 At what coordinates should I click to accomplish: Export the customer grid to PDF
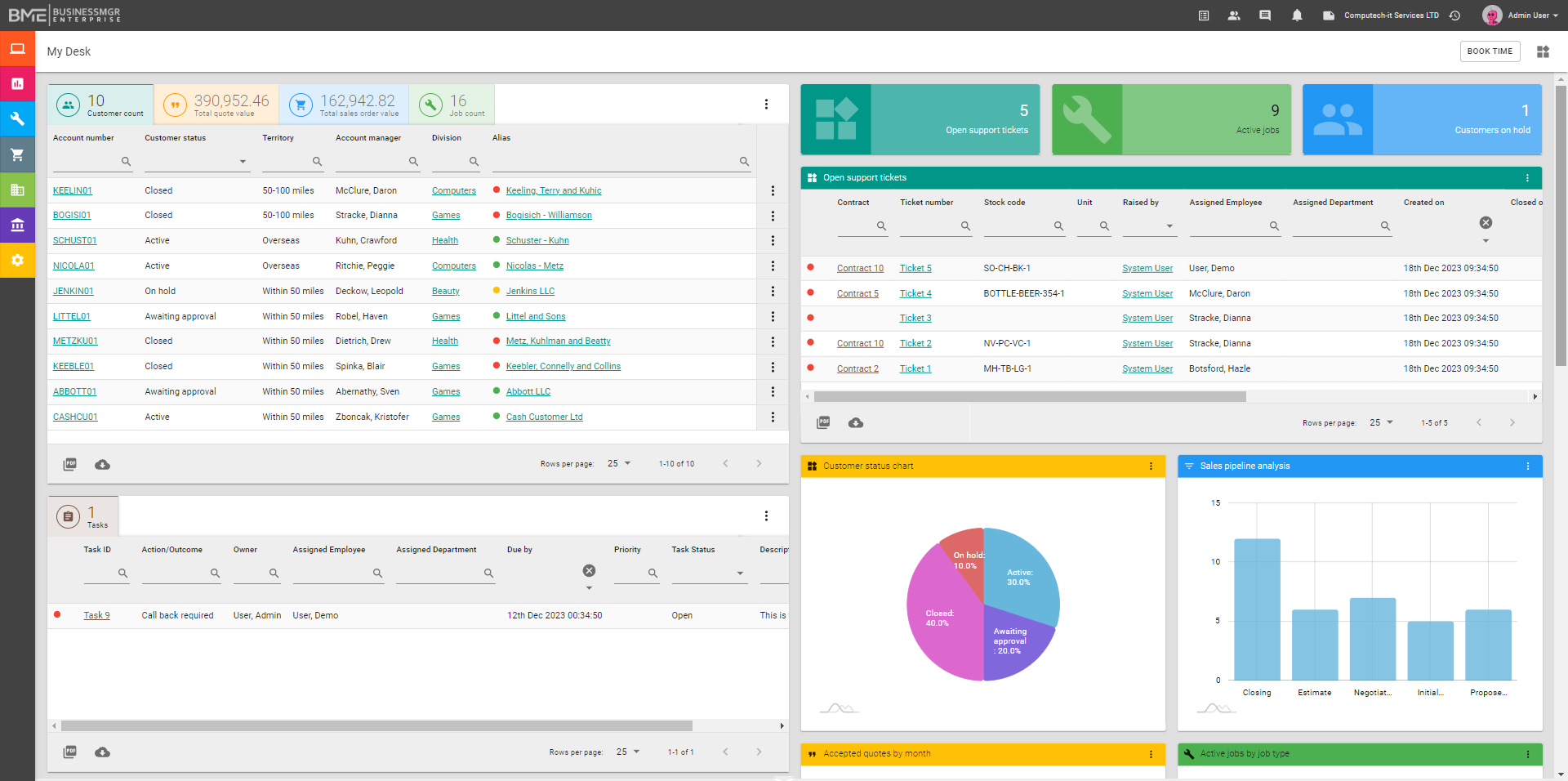[69, 464]
